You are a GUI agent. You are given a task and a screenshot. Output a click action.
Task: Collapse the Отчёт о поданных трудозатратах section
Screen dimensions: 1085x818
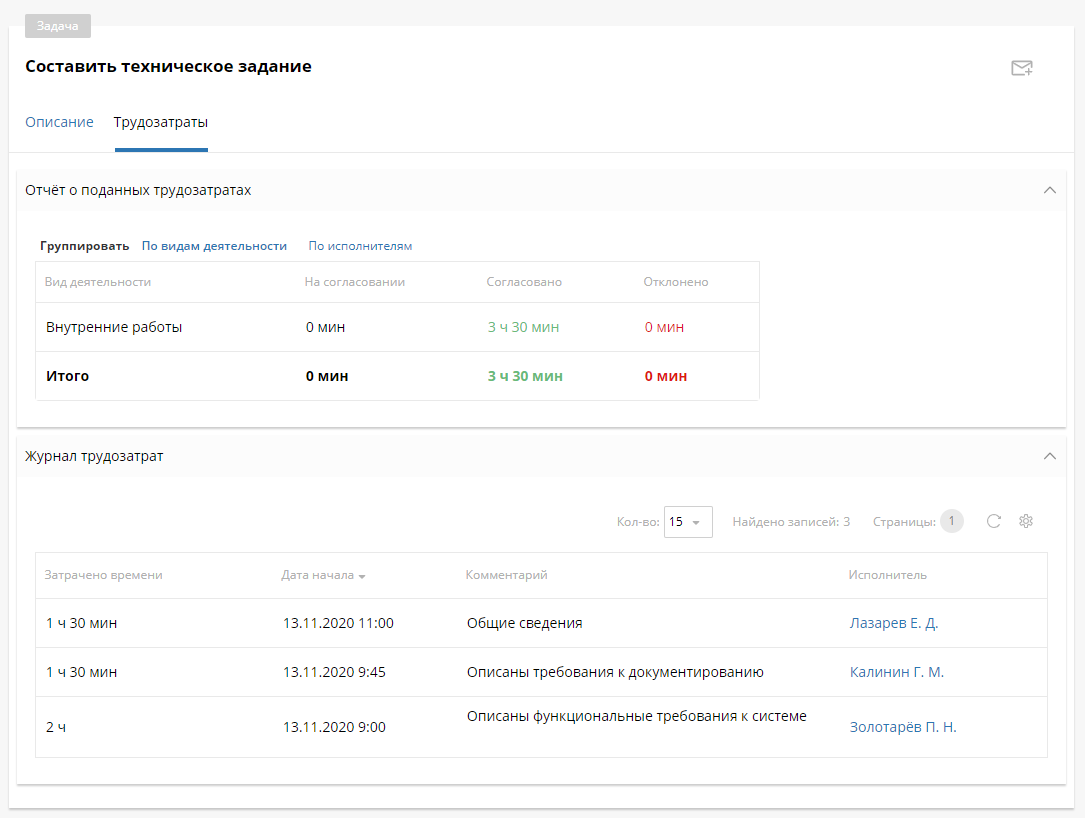[1049, 190]
